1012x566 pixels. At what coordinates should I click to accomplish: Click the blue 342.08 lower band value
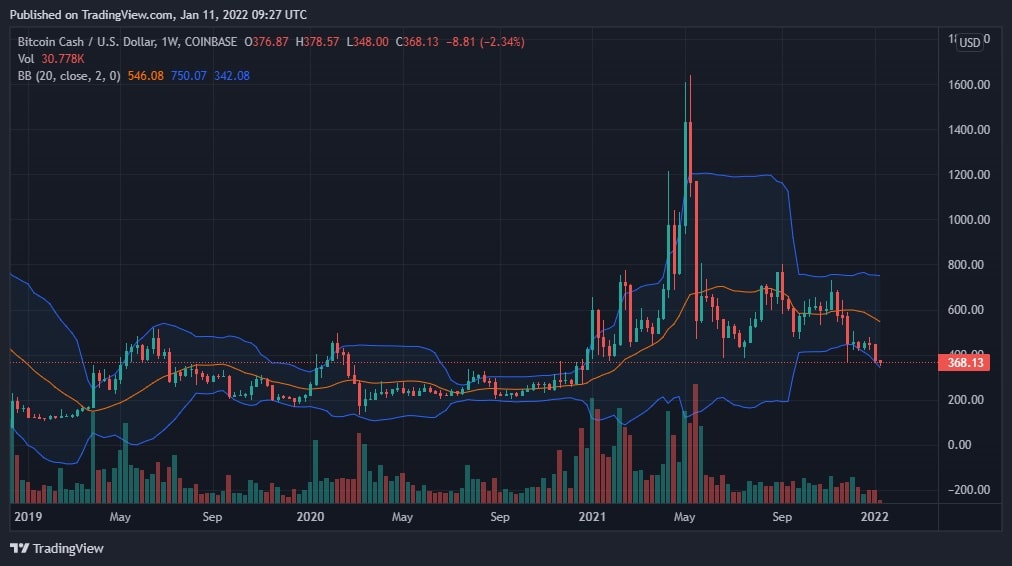[x=231, y=77]
